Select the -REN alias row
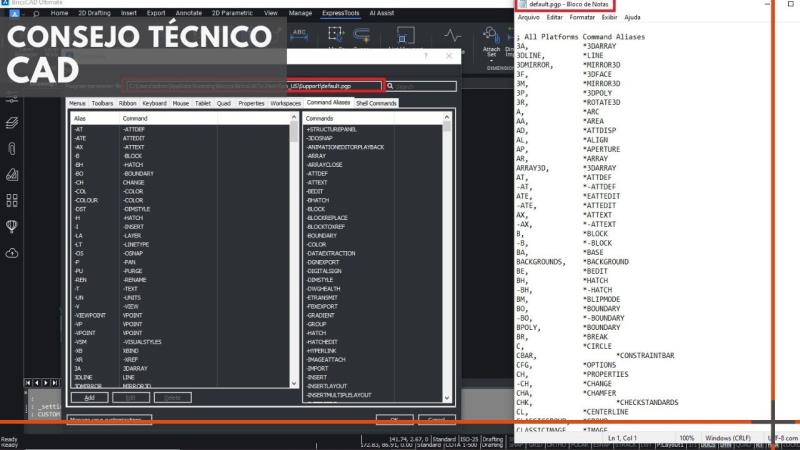800x450 pixels. click(x=180, y=280)
